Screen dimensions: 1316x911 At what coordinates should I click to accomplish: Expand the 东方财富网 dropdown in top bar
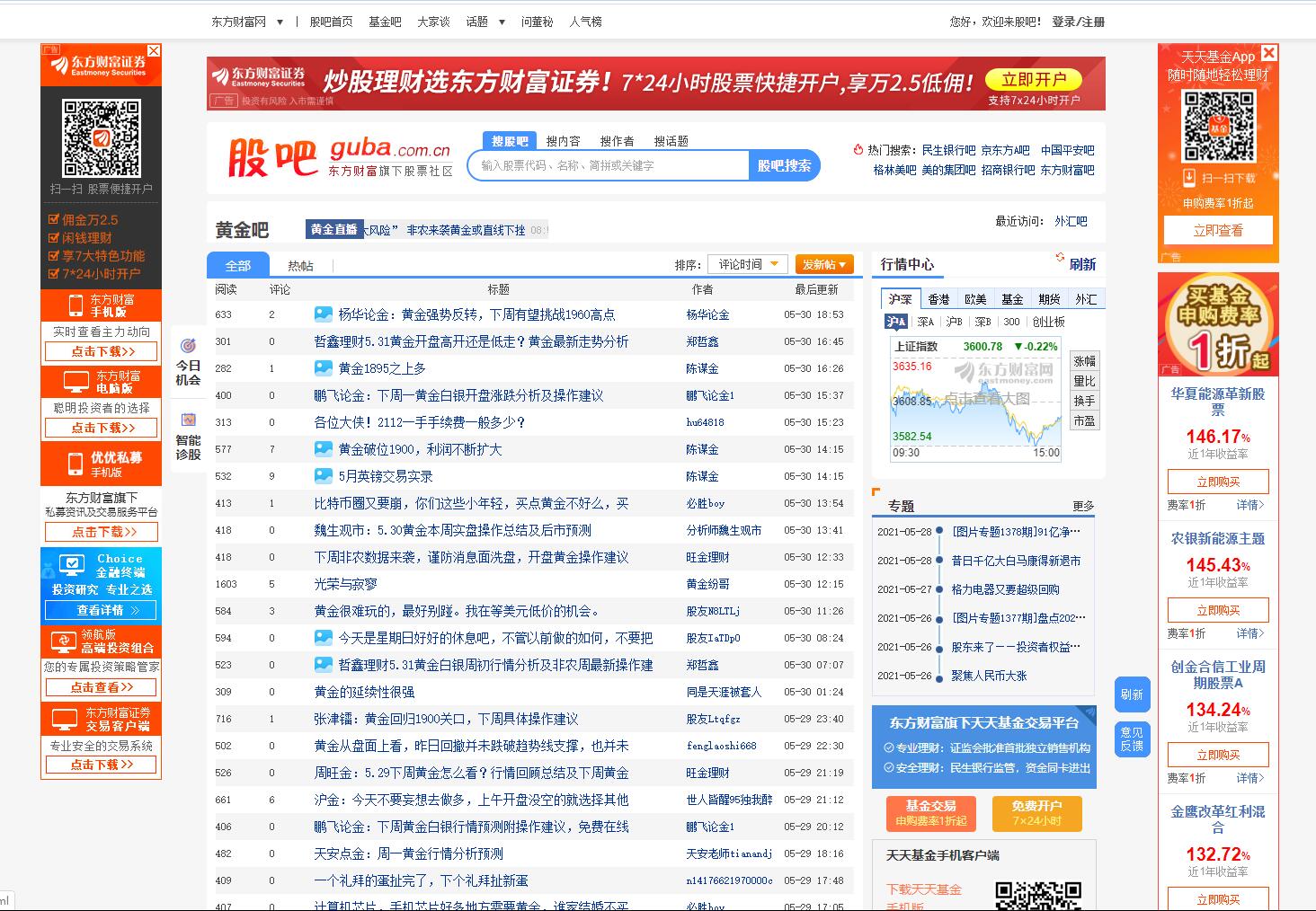280,22
